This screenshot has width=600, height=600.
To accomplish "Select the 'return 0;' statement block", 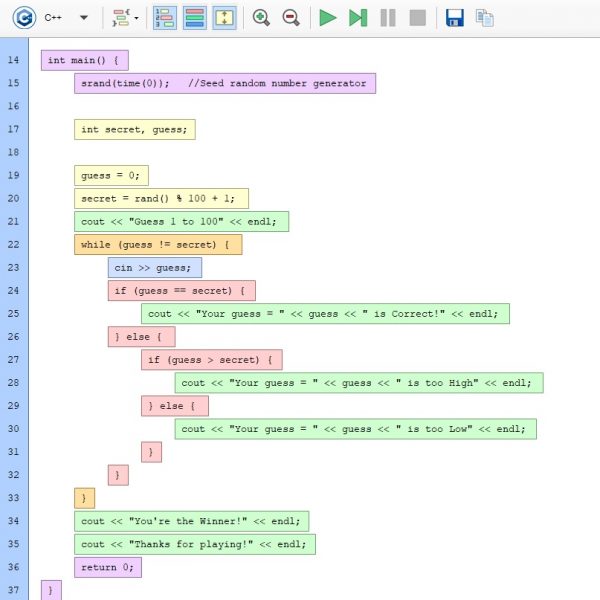I will click(x=107, y=567).
